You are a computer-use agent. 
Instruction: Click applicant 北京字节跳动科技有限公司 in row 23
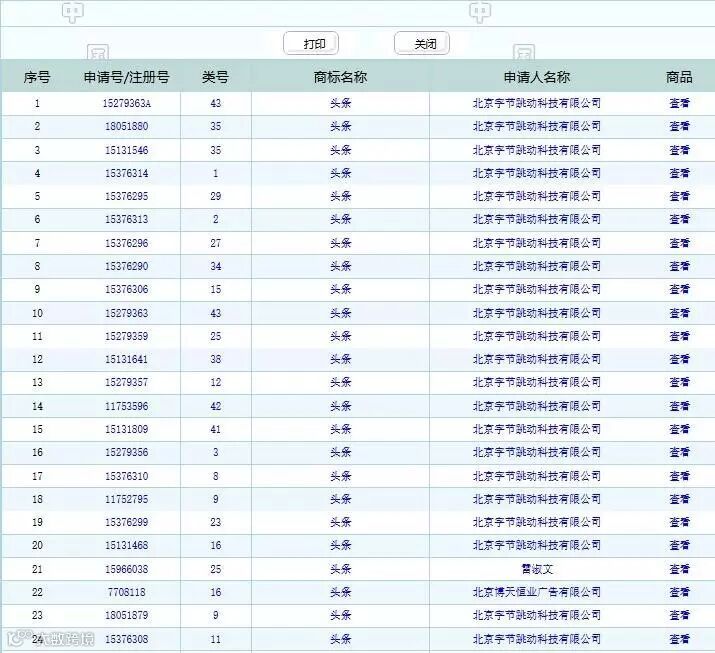pos(537,615)
